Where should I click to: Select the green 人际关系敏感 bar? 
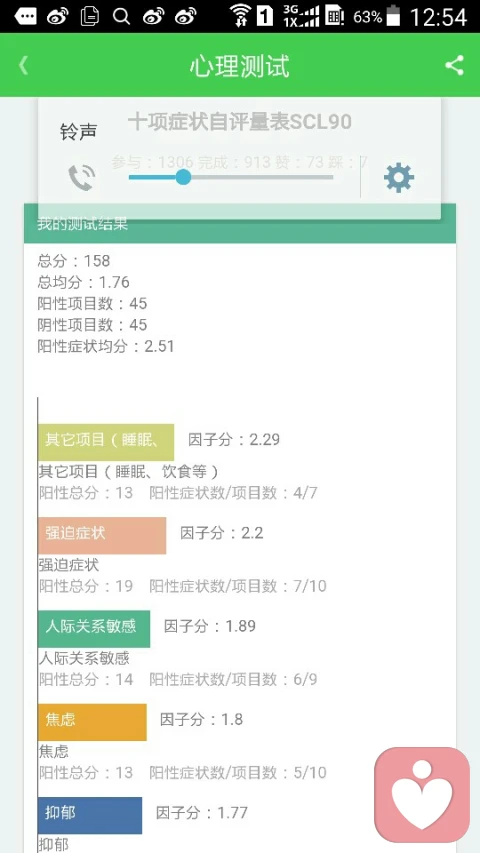point(94,629)
